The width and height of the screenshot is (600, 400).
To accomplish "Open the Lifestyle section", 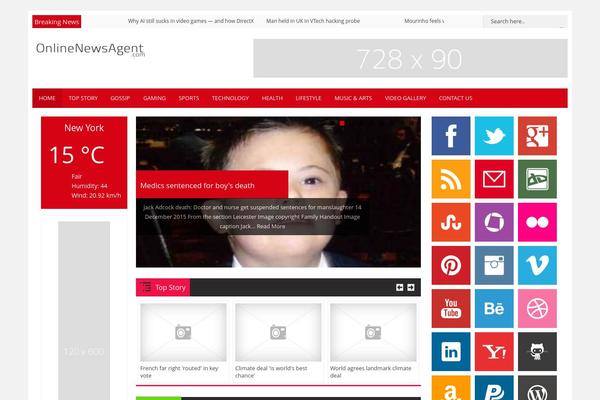I will pos(308,98).
